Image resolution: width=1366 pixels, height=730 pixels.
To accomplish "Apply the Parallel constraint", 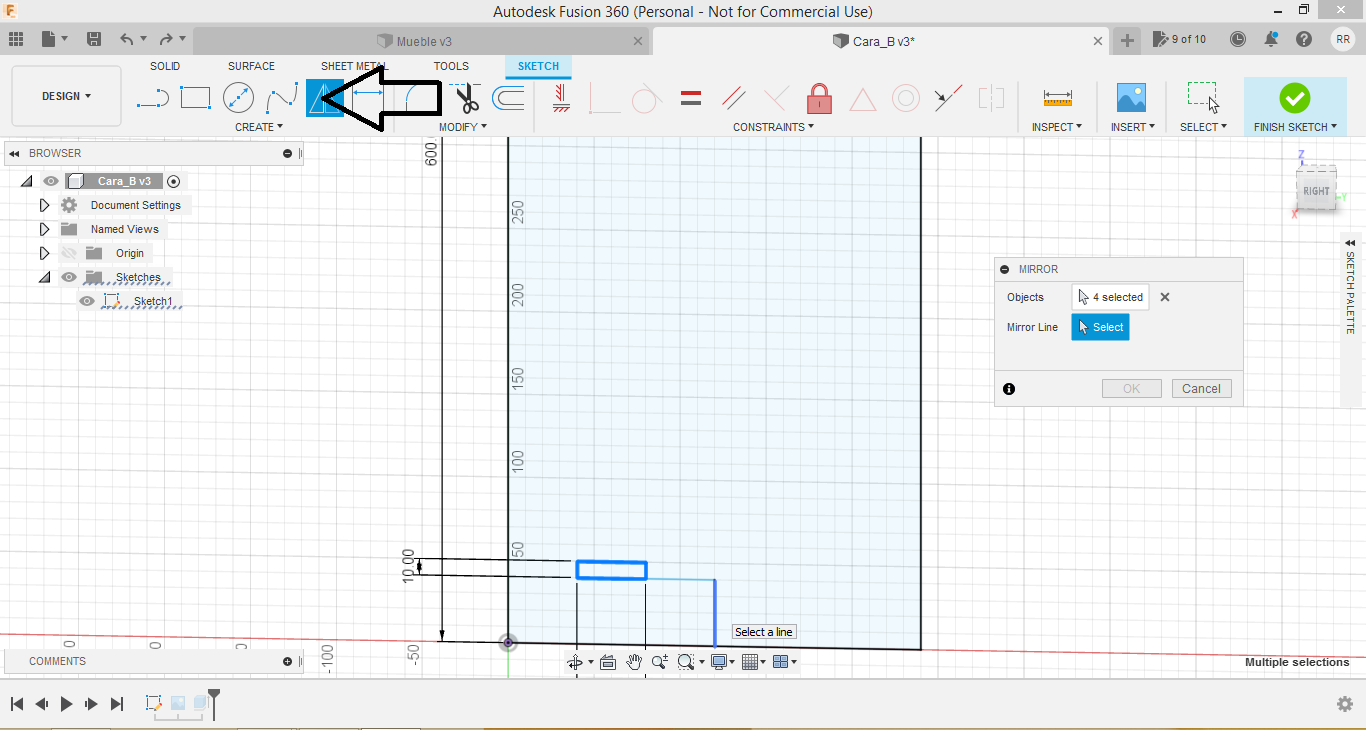I will tap(733, 98).
